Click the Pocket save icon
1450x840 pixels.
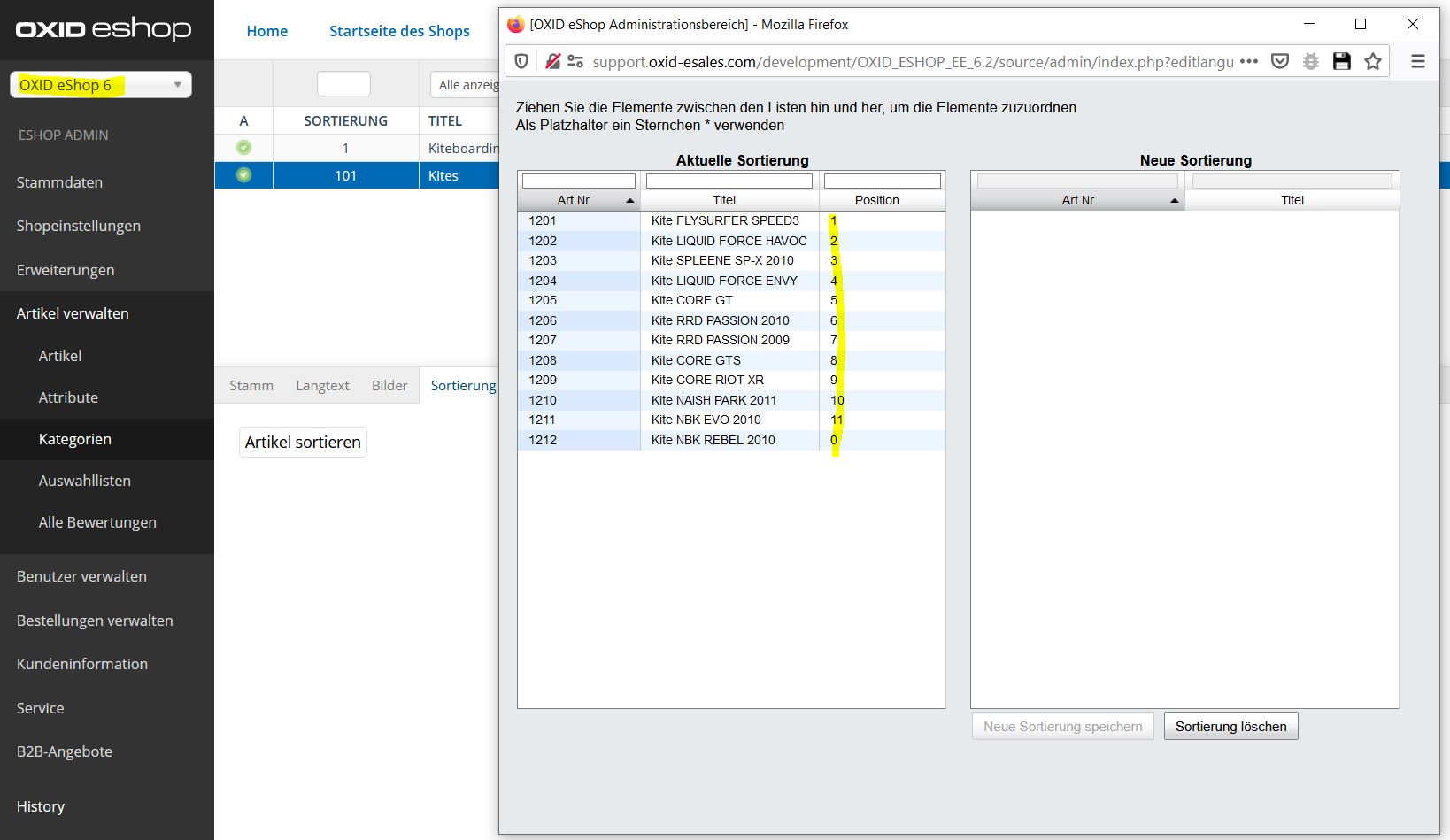pyautogui.click(x=1280, y=61)
